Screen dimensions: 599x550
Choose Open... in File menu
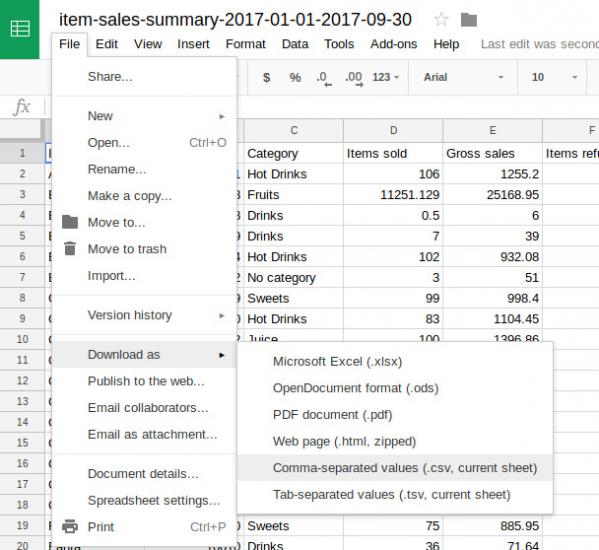pos(144,143)
